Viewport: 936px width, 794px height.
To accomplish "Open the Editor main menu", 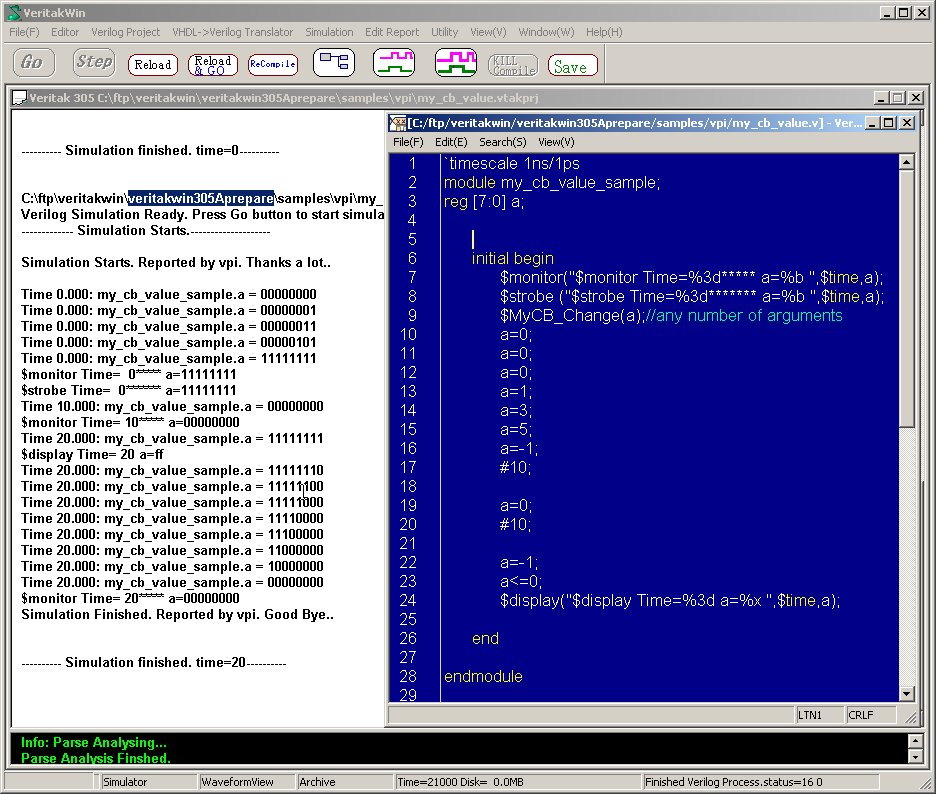I will pos(64,32).
